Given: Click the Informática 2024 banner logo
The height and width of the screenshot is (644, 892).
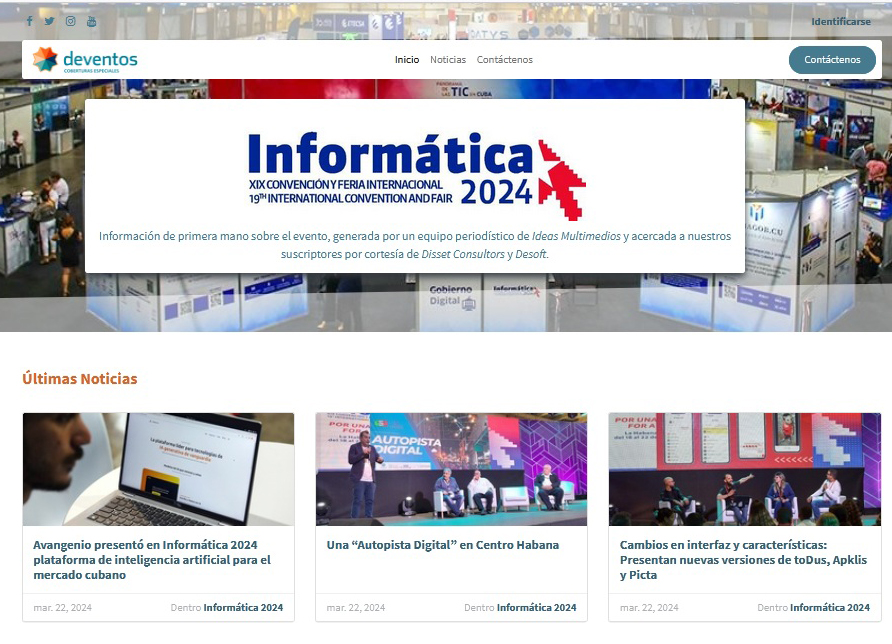Looking at the screenshot, I should [x=417, y=176].
